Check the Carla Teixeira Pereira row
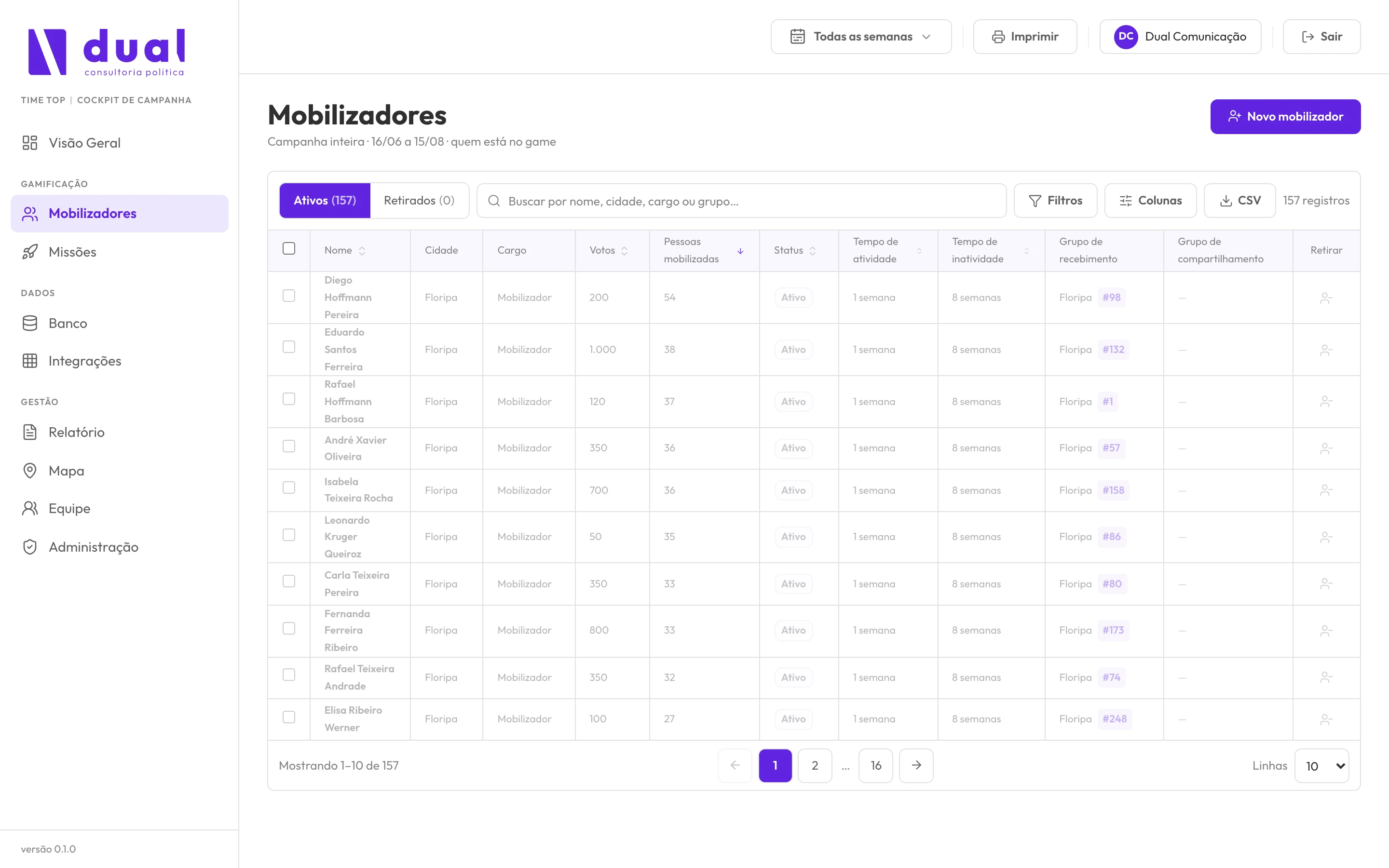 pyautogui.click(x=289, y=582)
